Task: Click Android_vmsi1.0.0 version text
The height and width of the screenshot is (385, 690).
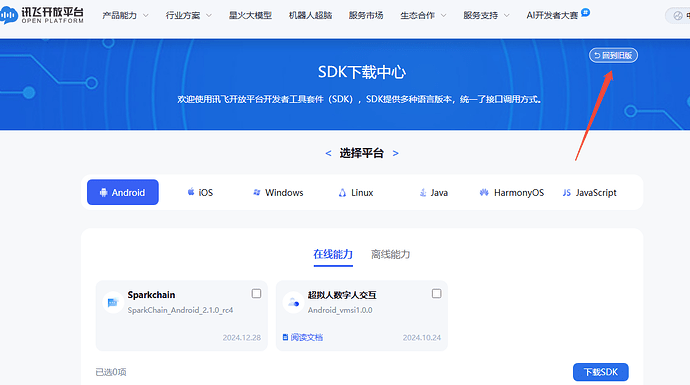Action: [x=340, y=310]
